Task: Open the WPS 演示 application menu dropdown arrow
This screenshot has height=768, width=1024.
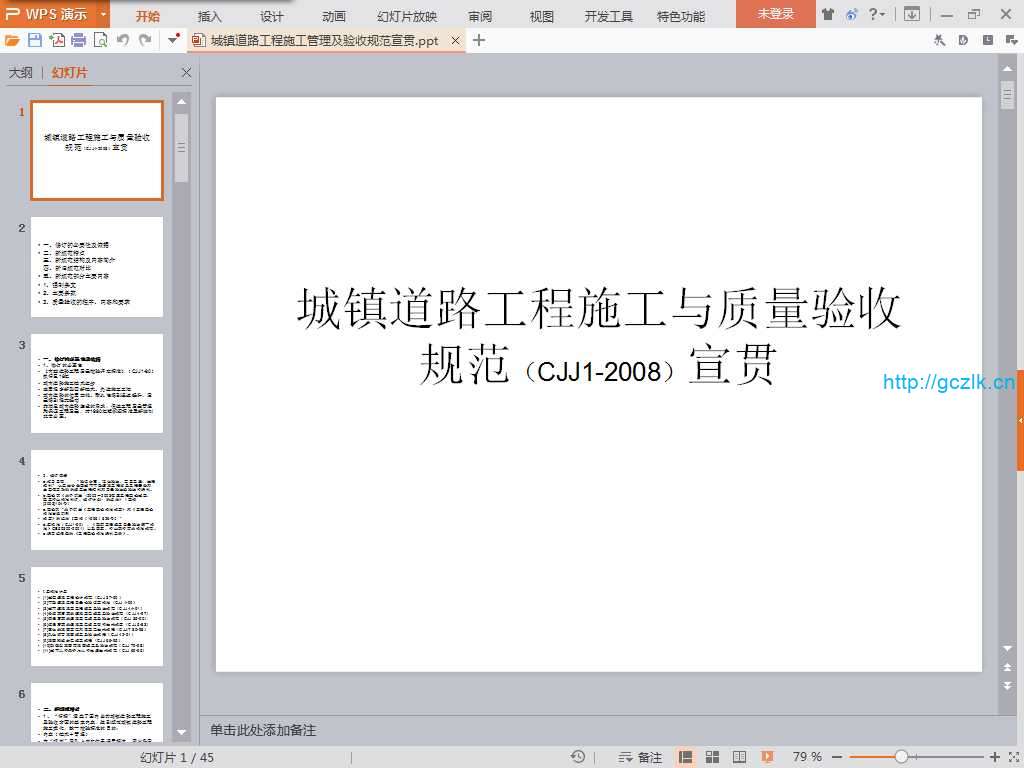Action: 103,14
